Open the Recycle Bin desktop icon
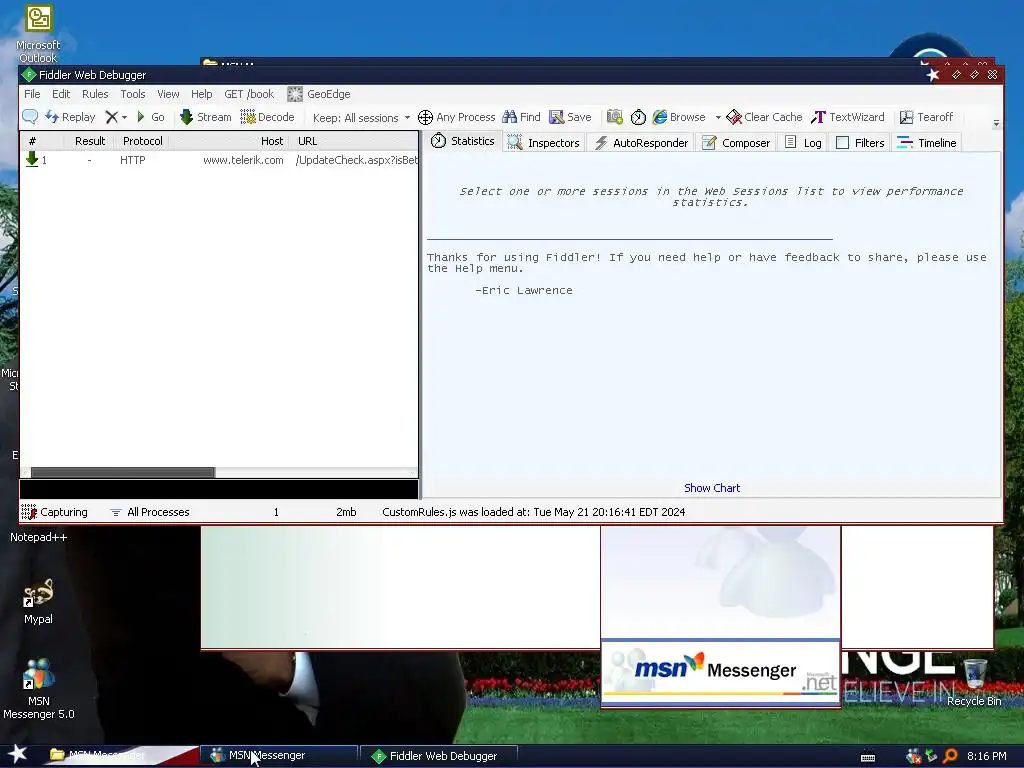The height and width of the screenshot is (768, 1024). (974, 682)
